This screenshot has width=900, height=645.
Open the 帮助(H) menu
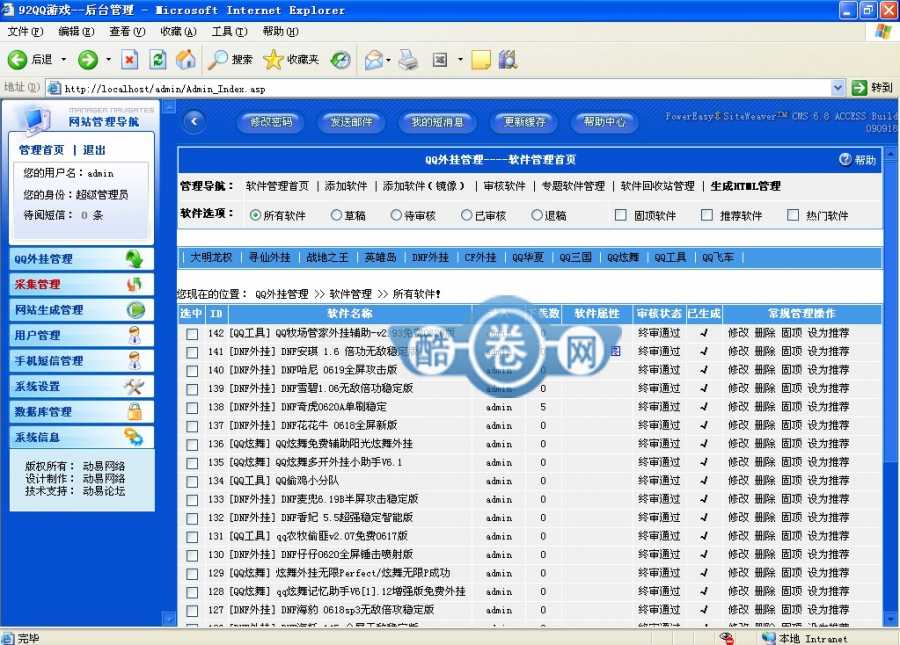coord(280,32)
